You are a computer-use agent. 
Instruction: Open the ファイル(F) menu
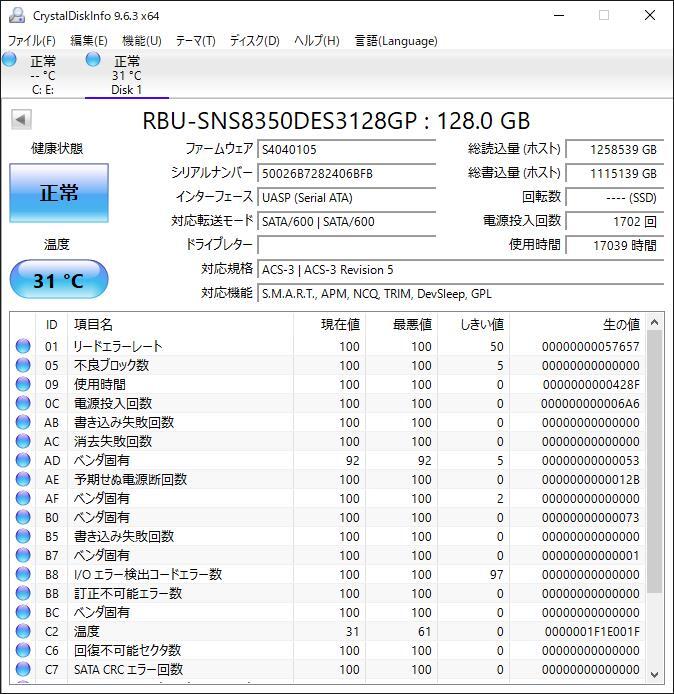tap(31, 41)
